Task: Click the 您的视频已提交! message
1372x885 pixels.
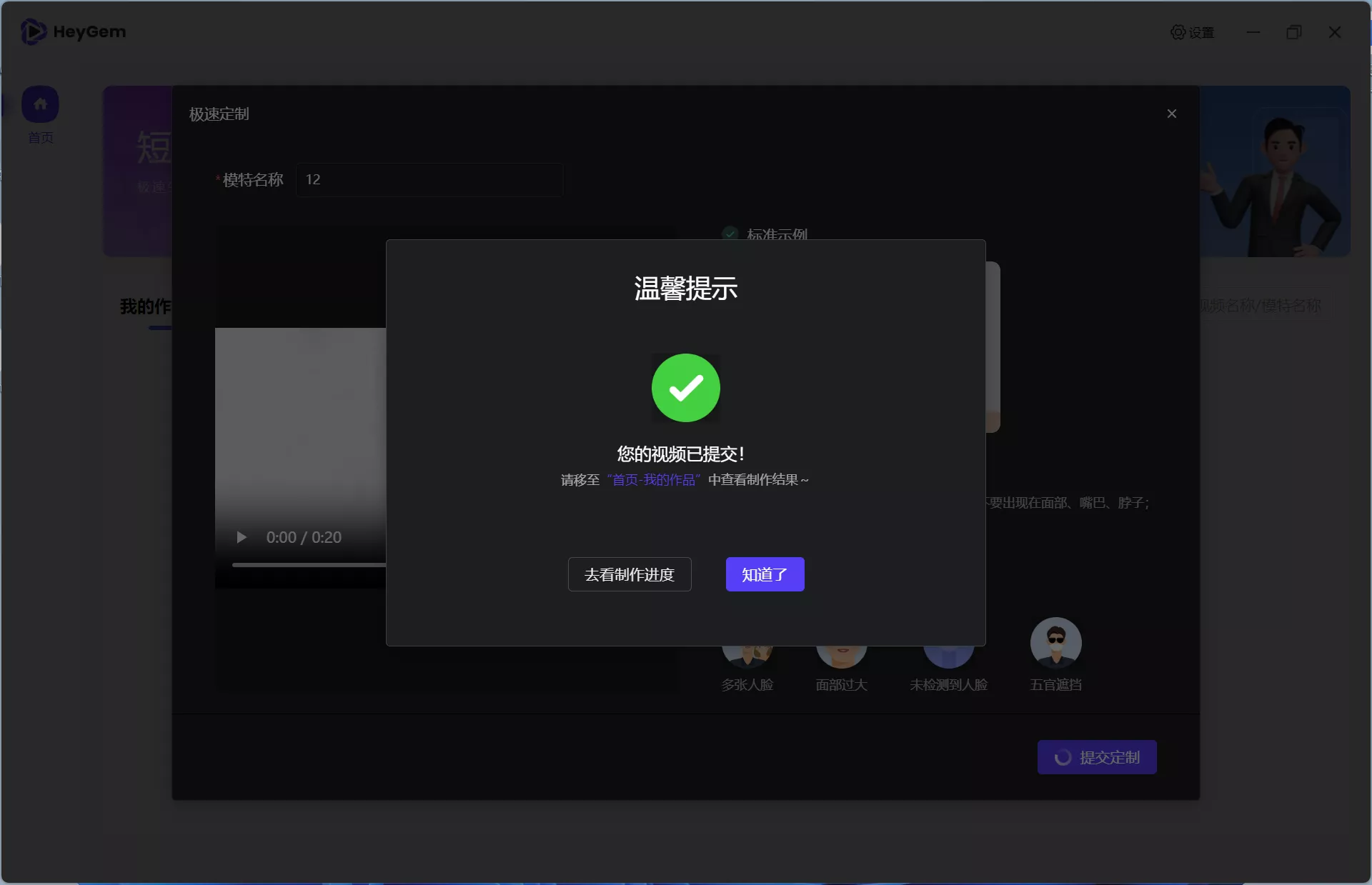Action: tap(681, 454)
